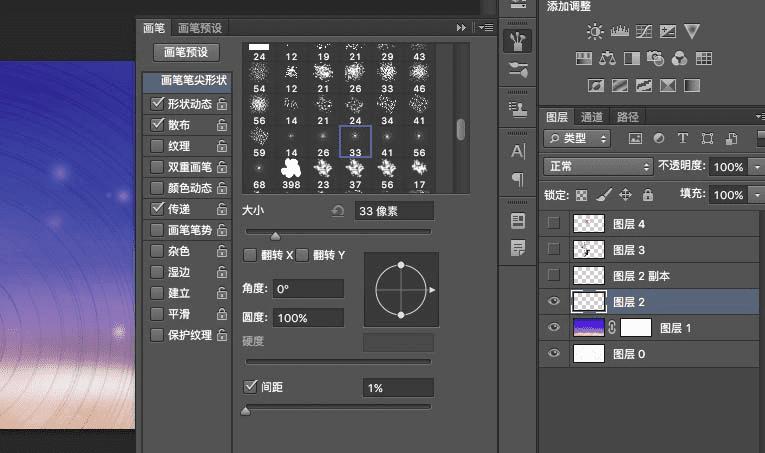Select 画笔笔尖形状 option
This screenshot has height=453, width=765.
click(188, 81)
